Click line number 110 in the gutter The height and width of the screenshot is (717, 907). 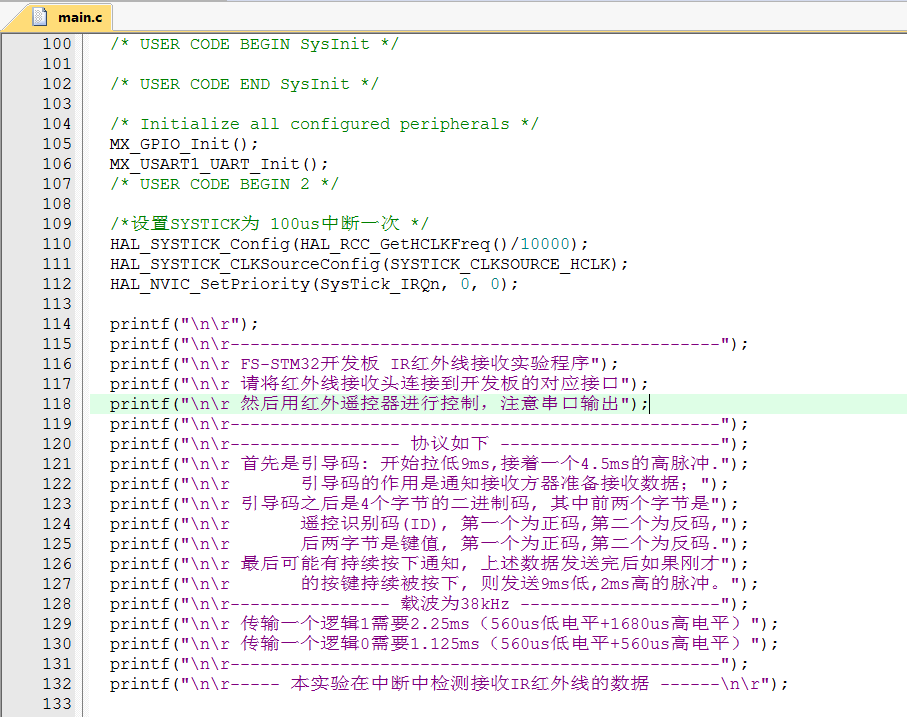tap(57, 244)
